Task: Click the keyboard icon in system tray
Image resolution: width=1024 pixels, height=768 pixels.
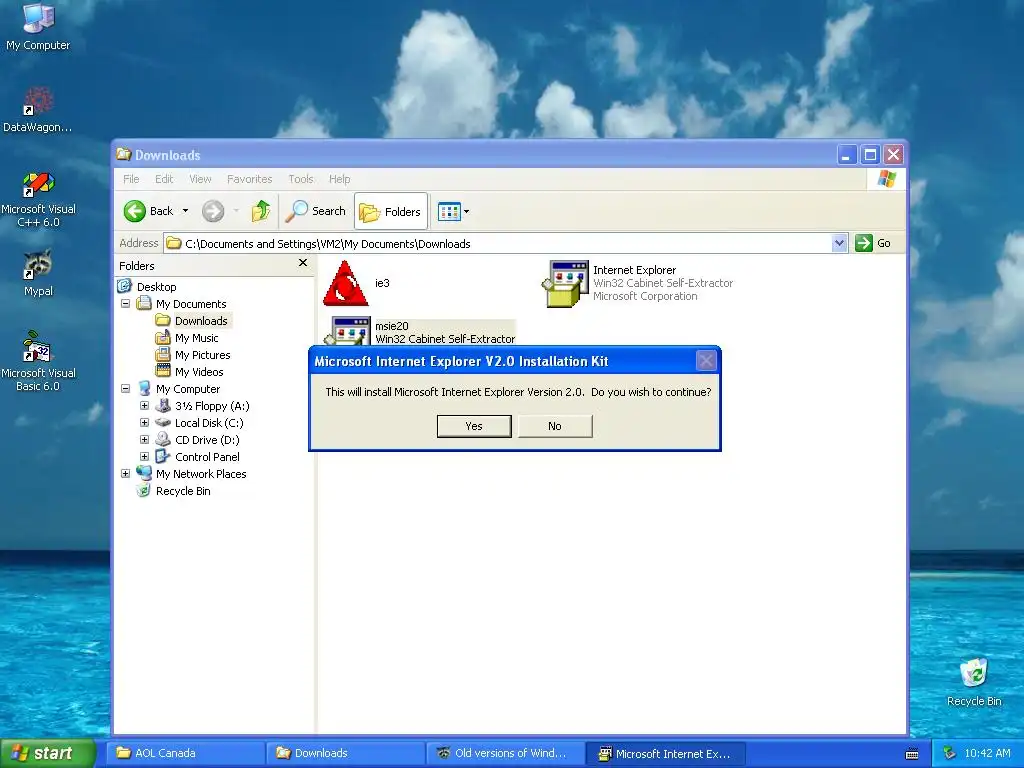Action: point(912,754)
